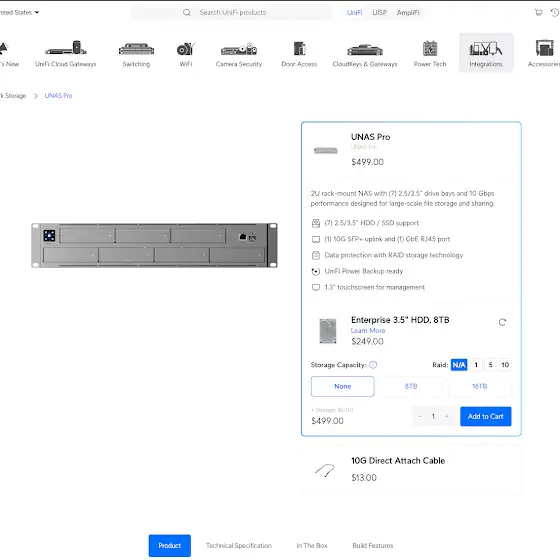560x560 pixels.
Task: Click the UNAS Pro breadcrumb link
Action: click(x=58, y=95)
